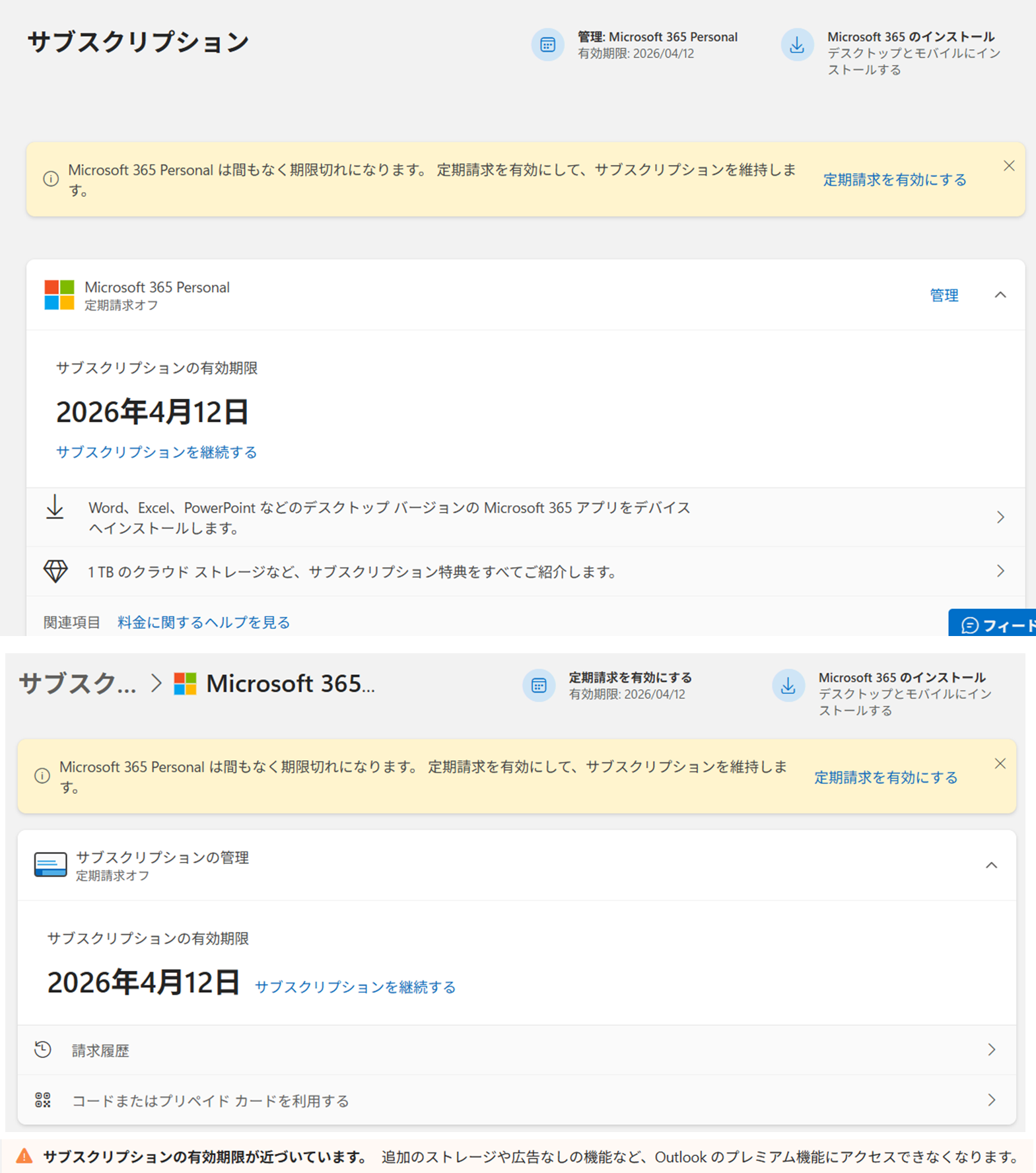This screenshot has width=1036, height=1173.
Task: Expand chevron on desktop apps install row
Action: [x=1000, y=517]
